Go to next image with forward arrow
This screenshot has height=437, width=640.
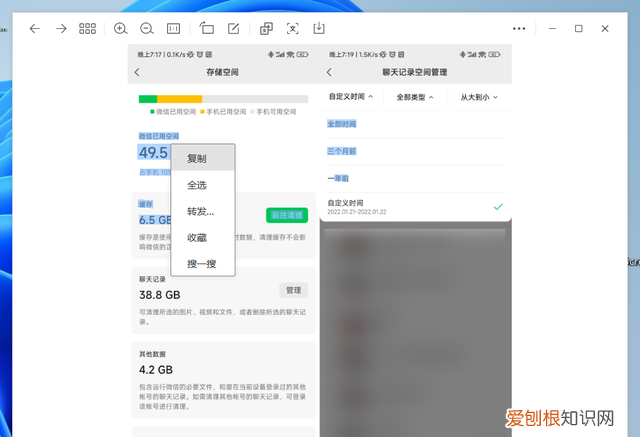pyautogui.click(x=61, y=29)
